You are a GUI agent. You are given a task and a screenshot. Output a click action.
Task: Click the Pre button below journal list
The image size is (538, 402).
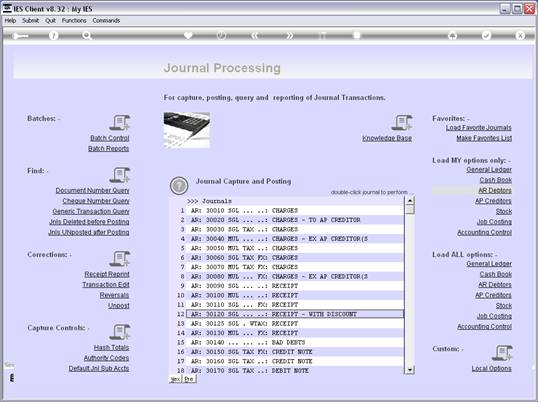pos(189,379)
